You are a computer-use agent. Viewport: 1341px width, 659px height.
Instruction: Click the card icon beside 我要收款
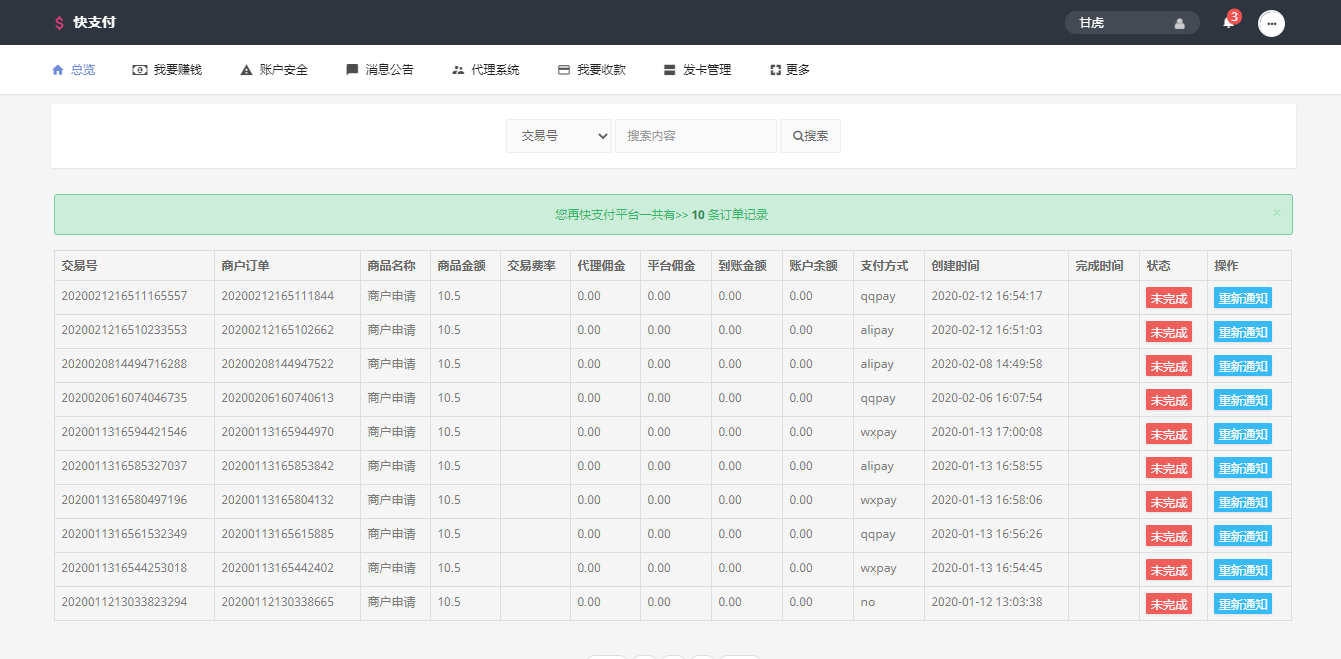pyautogui.click(x=564, y=70)
